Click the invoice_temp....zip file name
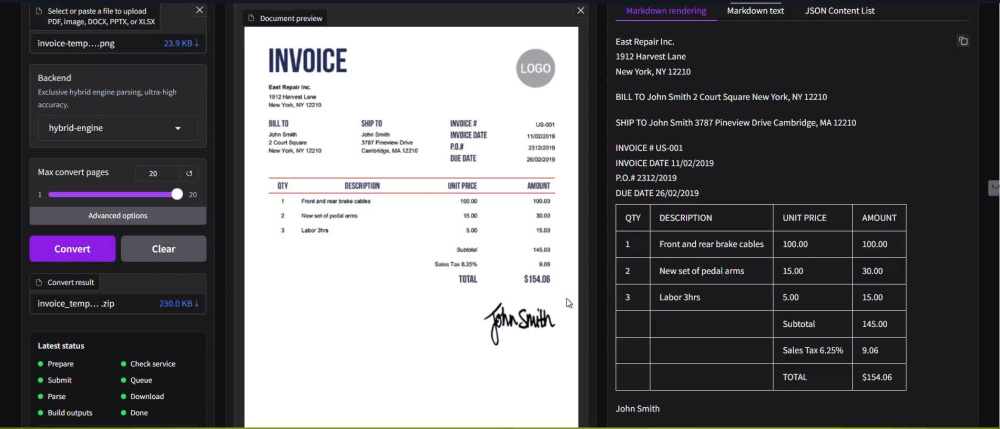 [x=76, y=303]
